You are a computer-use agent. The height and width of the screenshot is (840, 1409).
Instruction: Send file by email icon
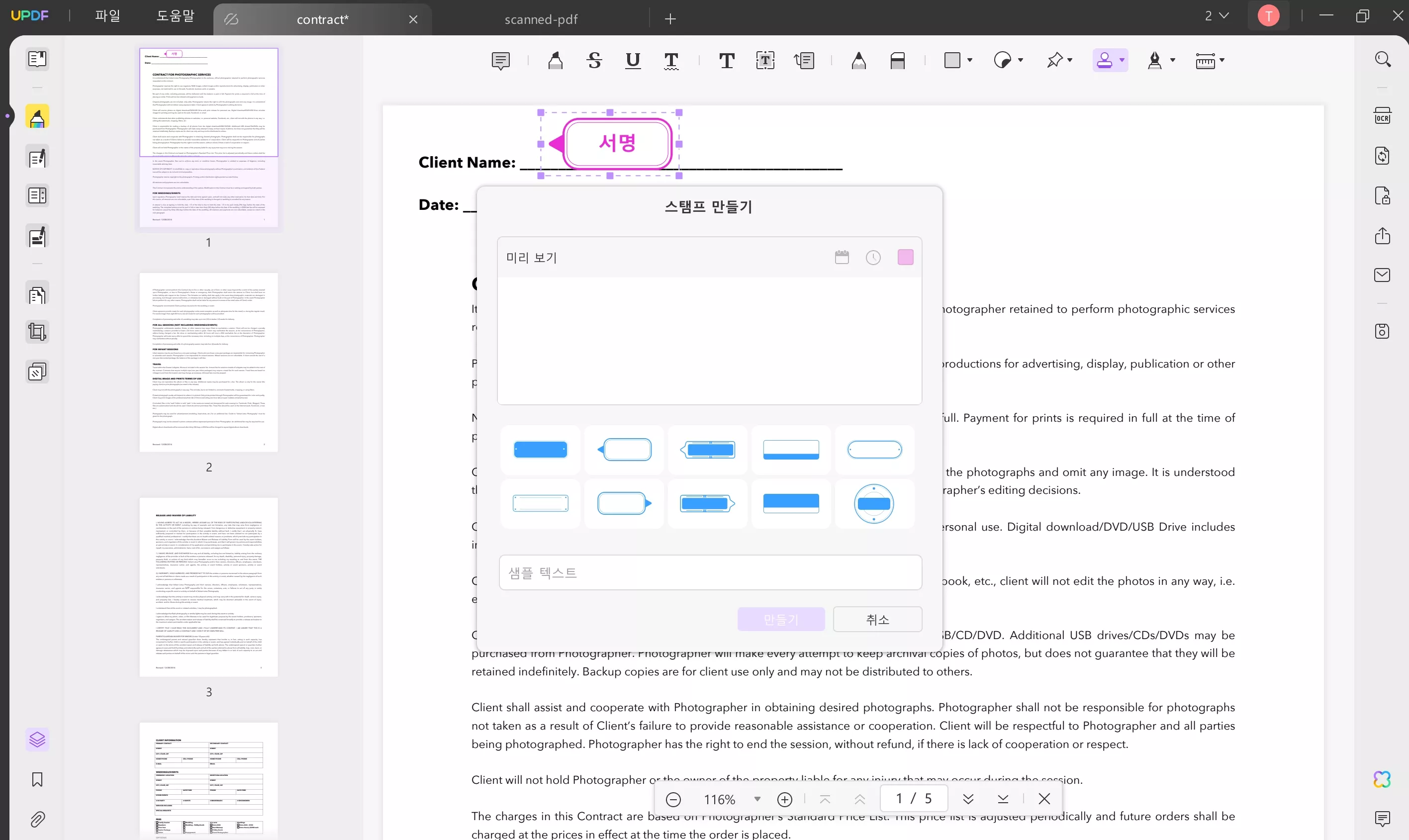pos(1383,275)
